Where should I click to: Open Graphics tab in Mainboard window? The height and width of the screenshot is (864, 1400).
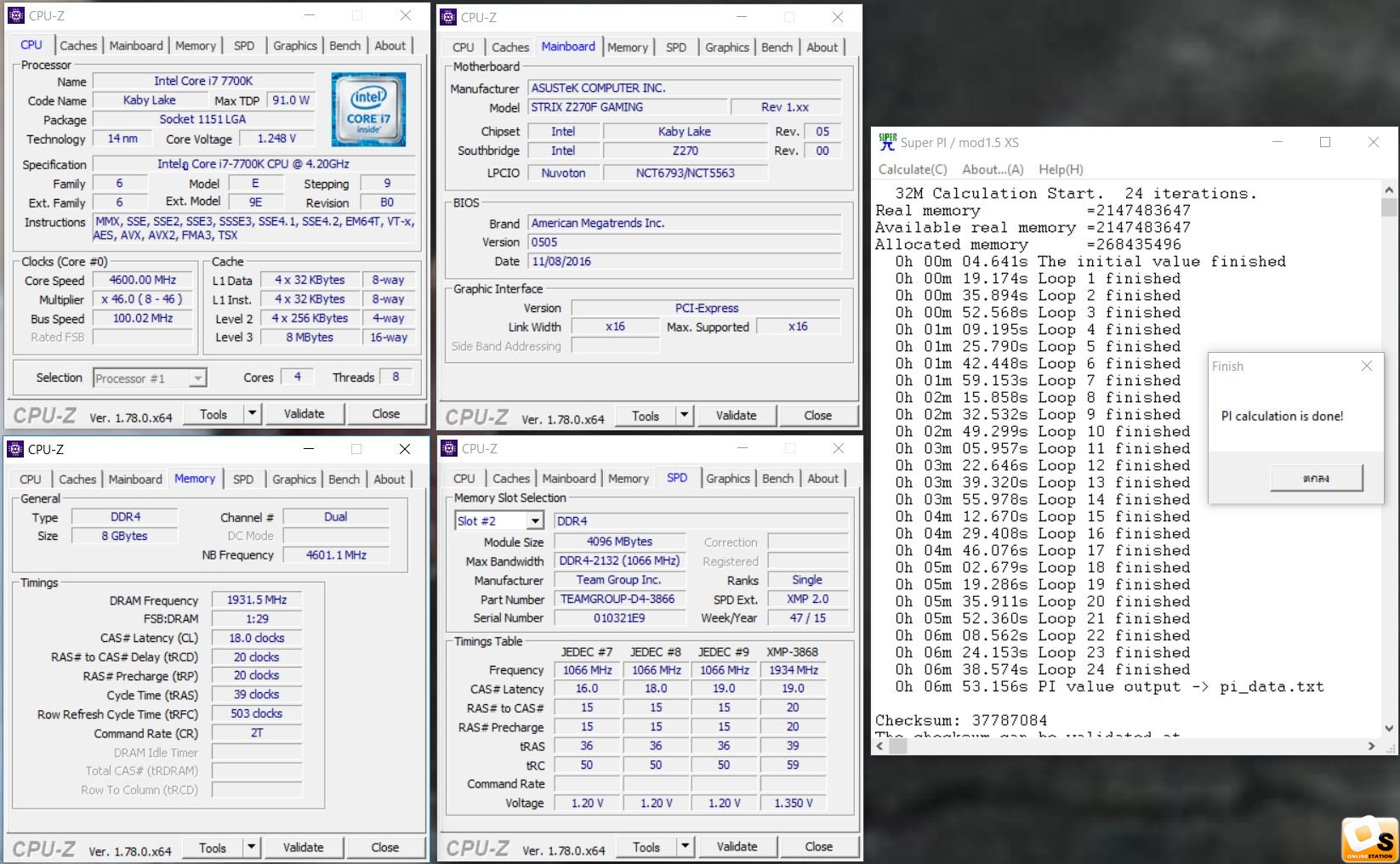(727, 48)
